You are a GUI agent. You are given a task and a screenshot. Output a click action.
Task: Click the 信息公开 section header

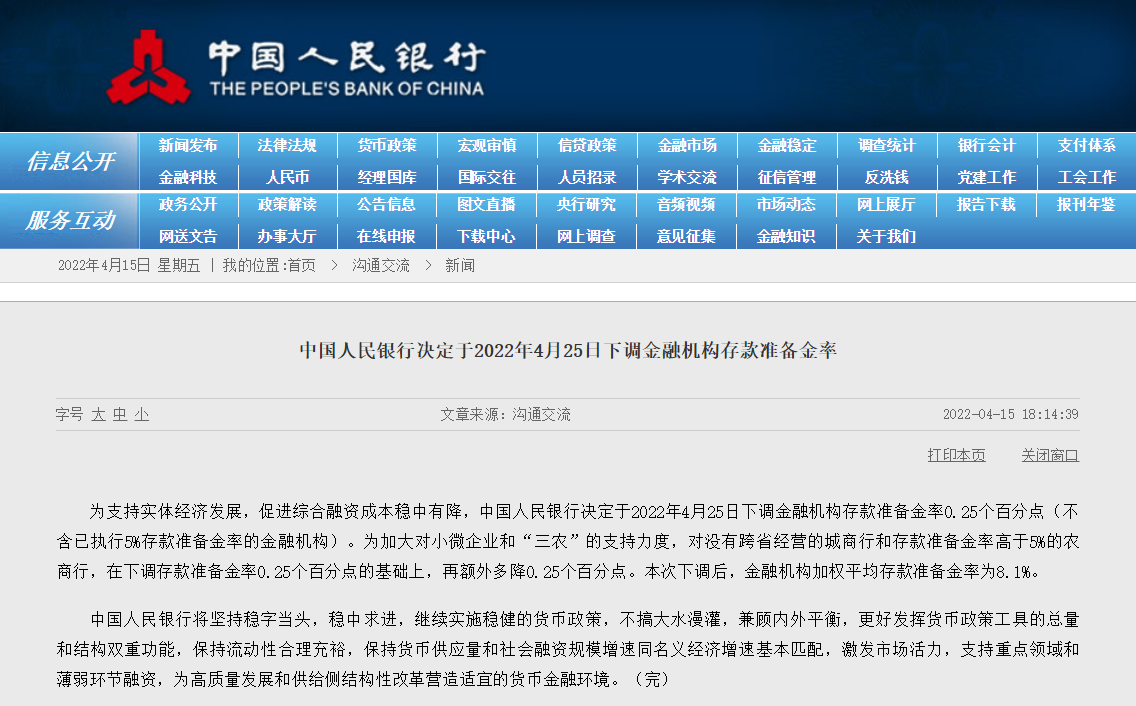(71, 162)
